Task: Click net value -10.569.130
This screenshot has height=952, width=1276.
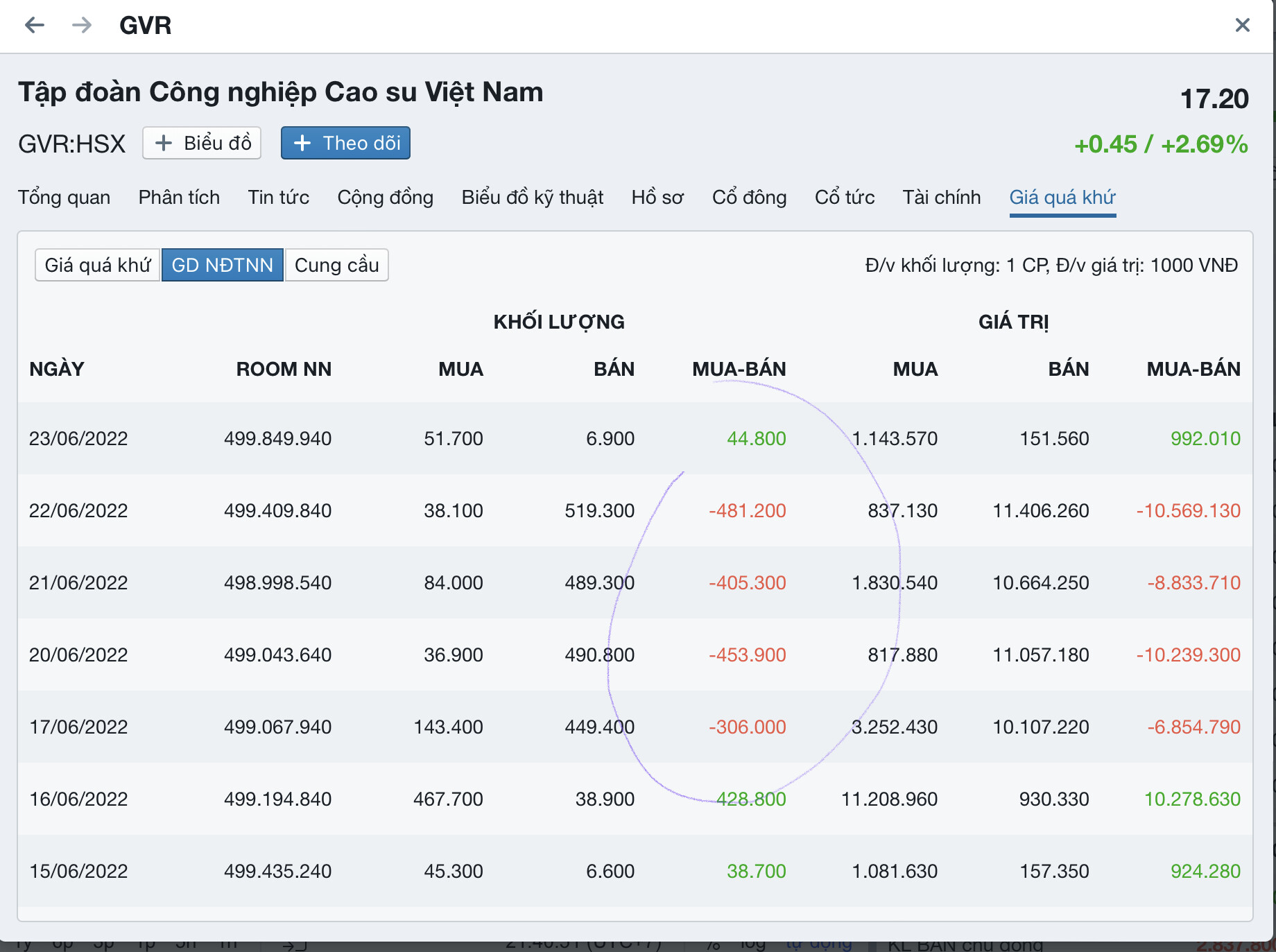Action: pos(1189,510)
